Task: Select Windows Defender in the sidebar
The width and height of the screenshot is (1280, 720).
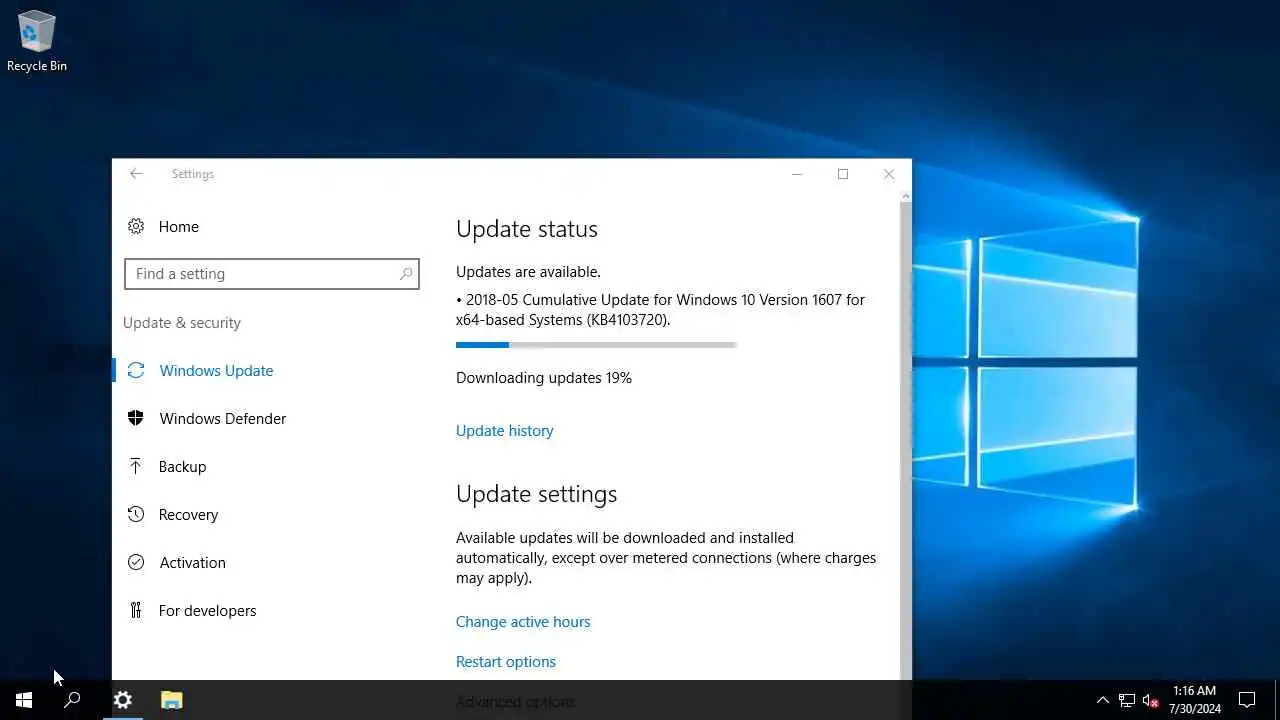Action: point(222,419)
